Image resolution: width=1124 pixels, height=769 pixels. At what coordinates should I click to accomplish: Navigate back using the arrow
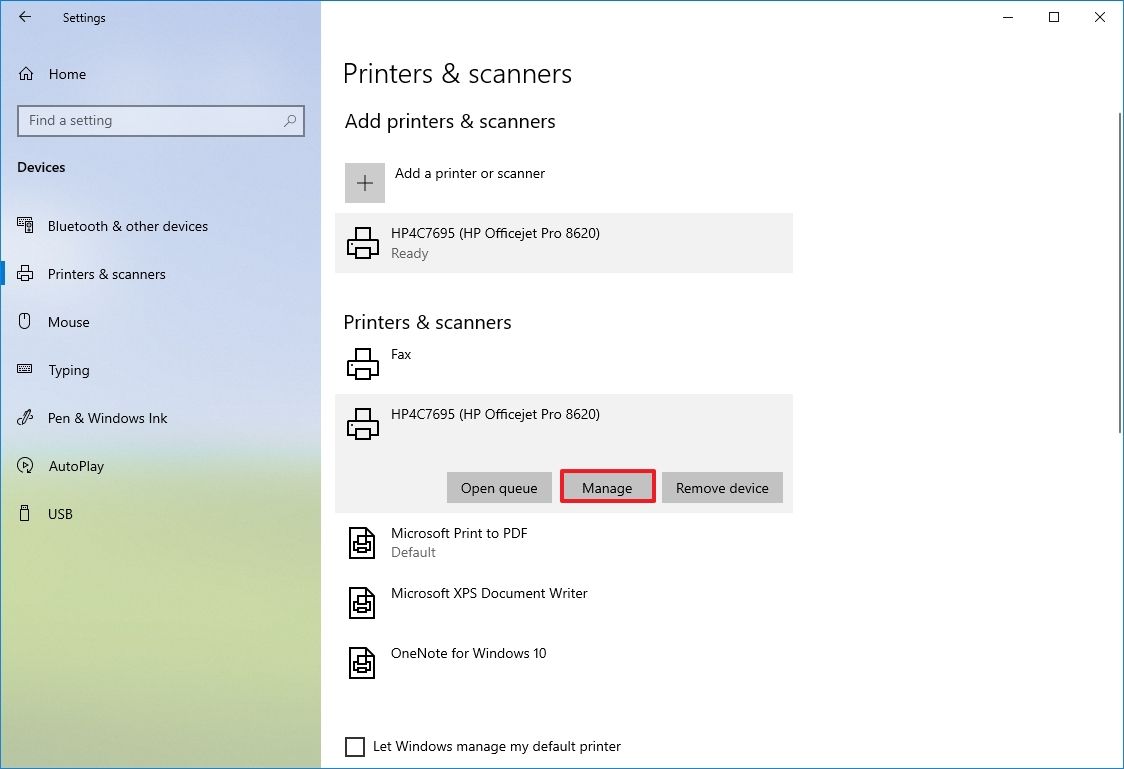pos(24,17)
